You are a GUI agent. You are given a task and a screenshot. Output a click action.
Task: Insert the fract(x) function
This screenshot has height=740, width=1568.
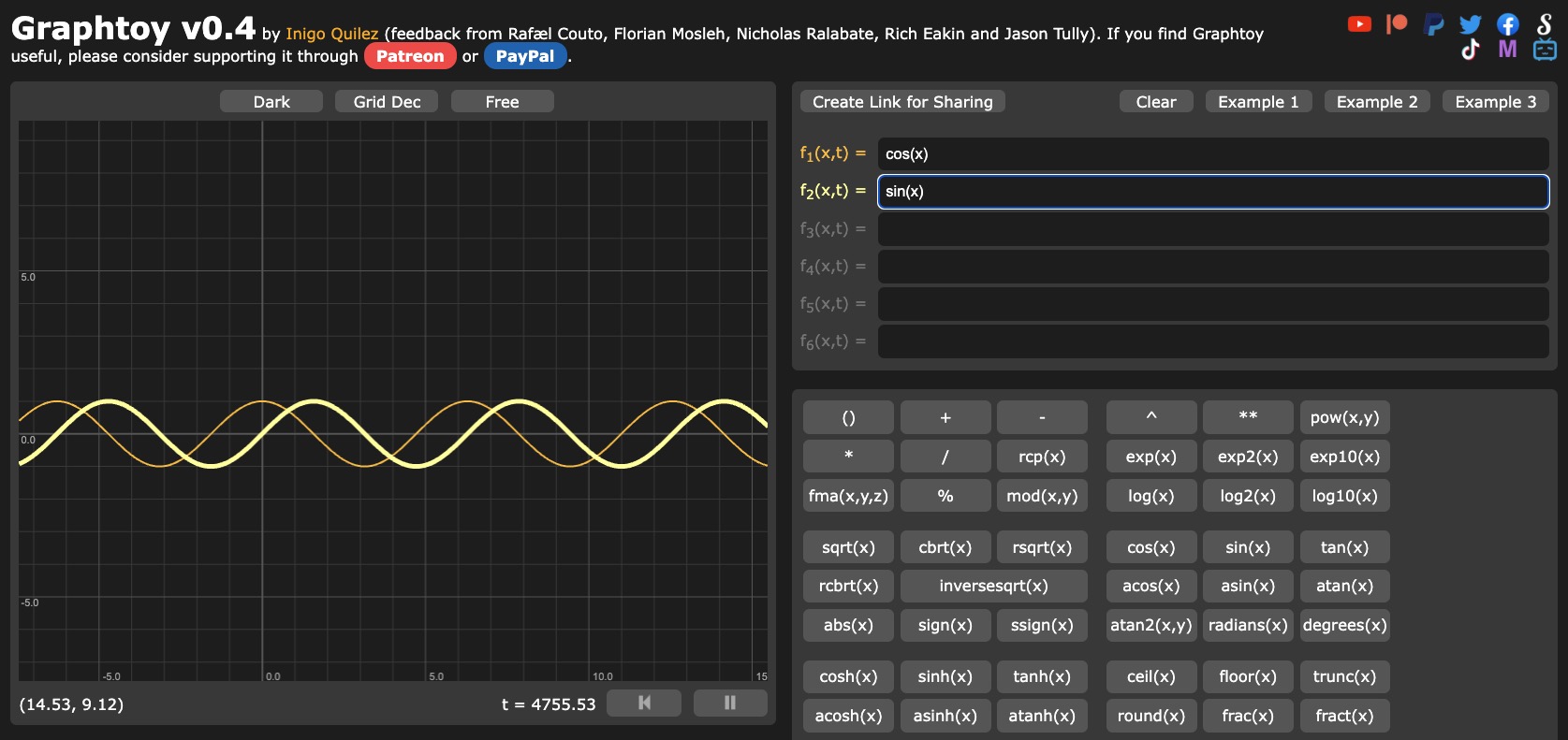(x=1344, y=716)
